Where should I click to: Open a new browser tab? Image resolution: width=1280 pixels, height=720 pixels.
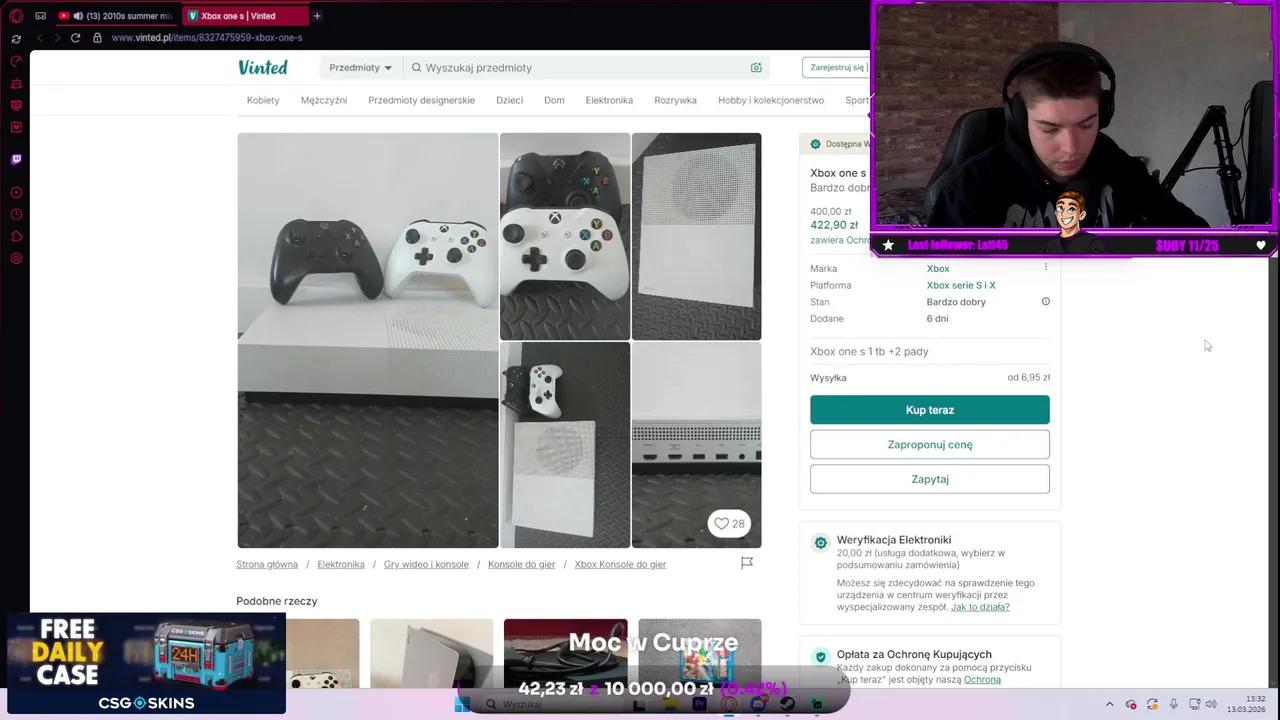[x=317, y=16]
